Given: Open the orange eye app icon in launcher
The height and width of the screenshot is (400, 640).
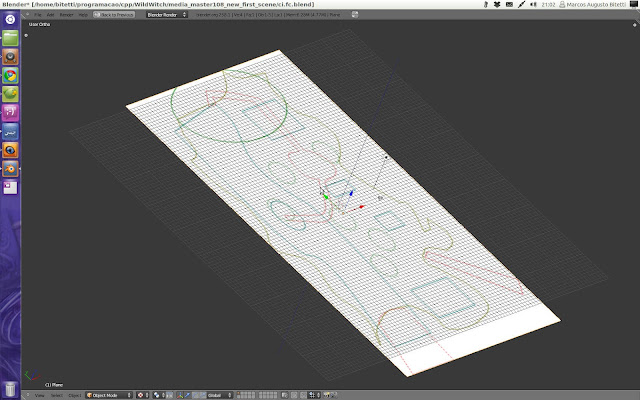Looking at the screenshot, I should pyautogui.click(x=10, y=150).
